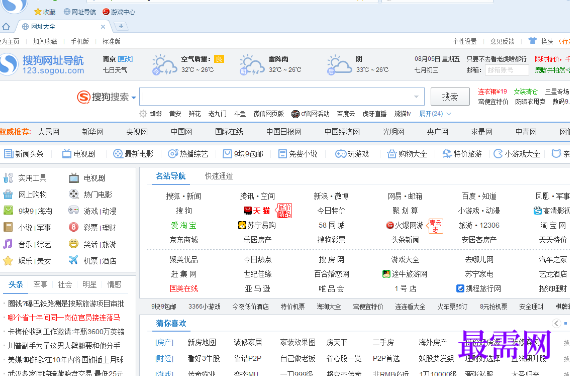
Task: Open the 京东商城 site link
Action: [184, 240]
